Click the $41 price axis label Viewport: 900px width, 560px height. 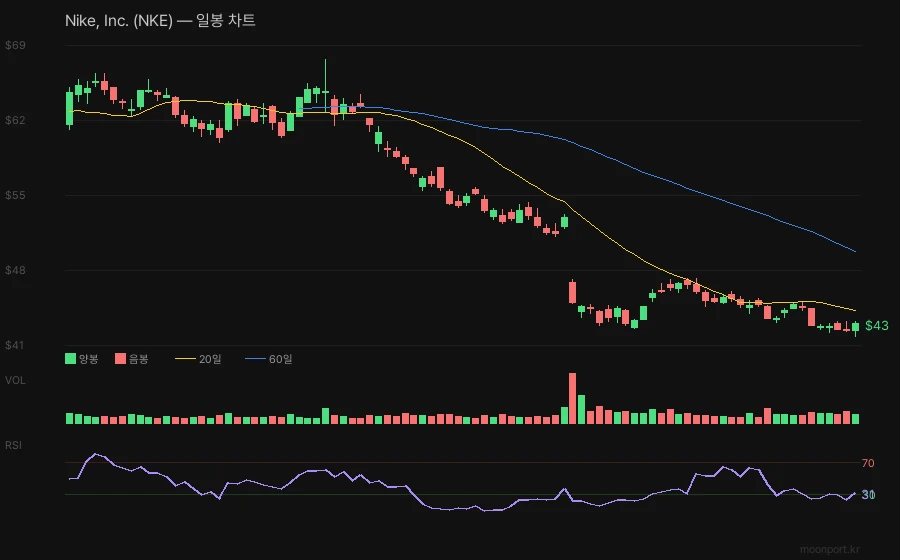point(15,345)
